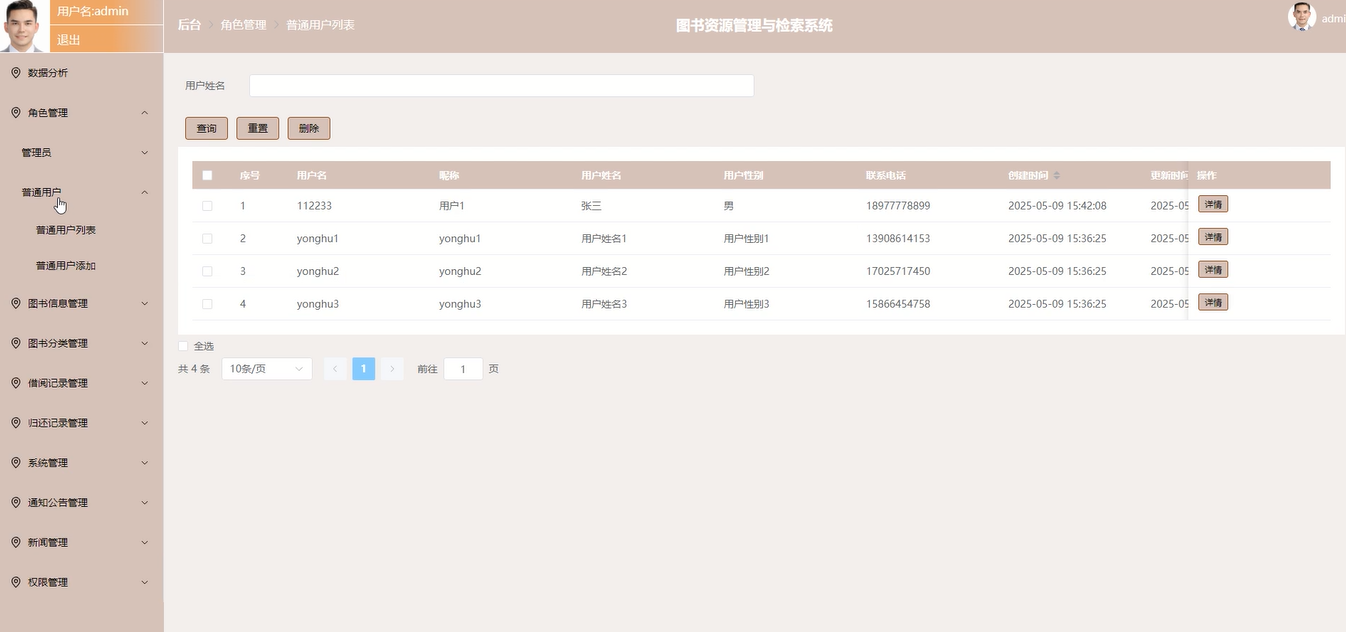Viewport: 1346px width, 632px height.
Task: Go to previous page arrow in pagination
Action: 335,369
